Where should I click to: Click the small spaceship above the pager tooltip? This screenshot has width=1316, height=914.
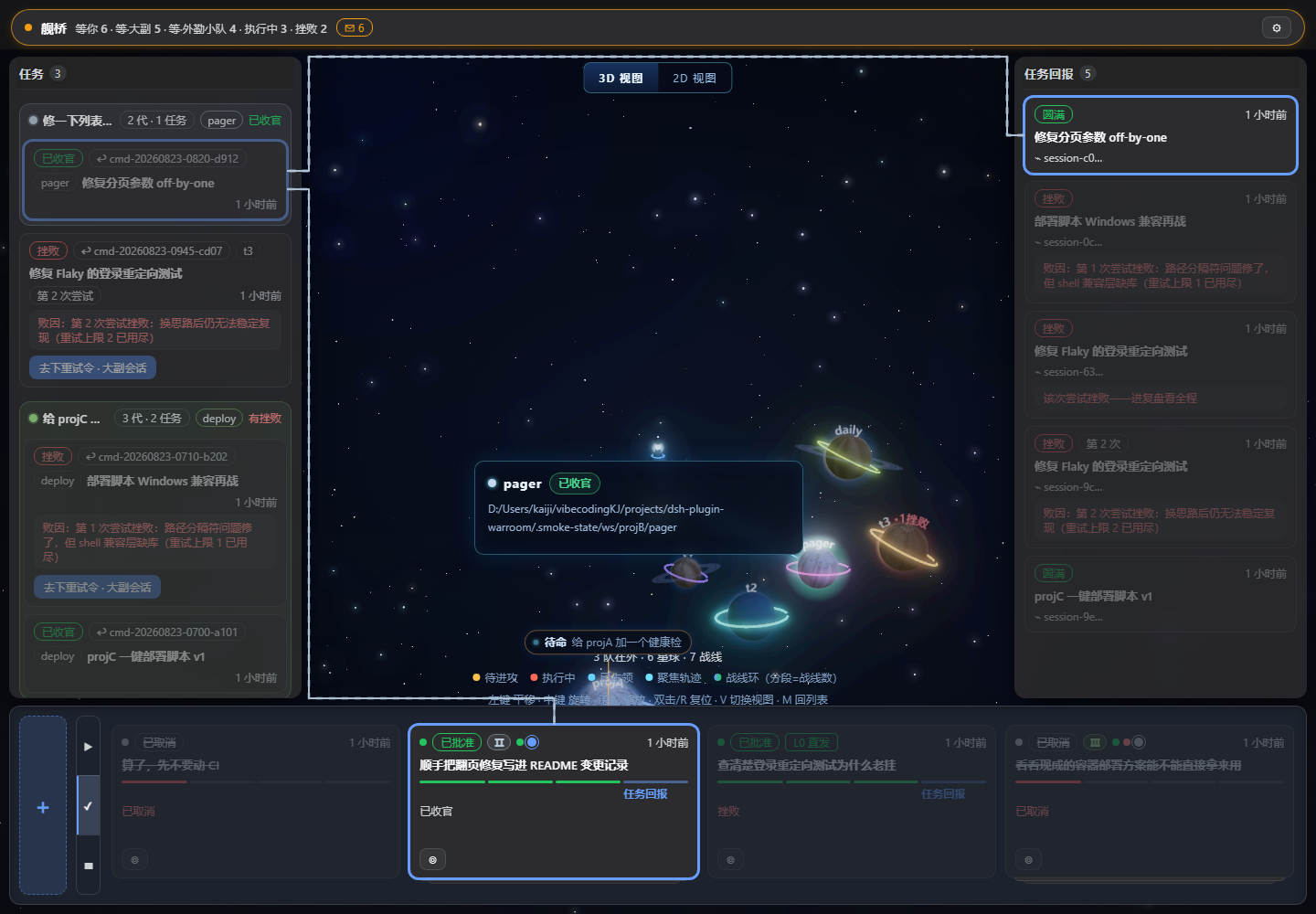[657, 449]
